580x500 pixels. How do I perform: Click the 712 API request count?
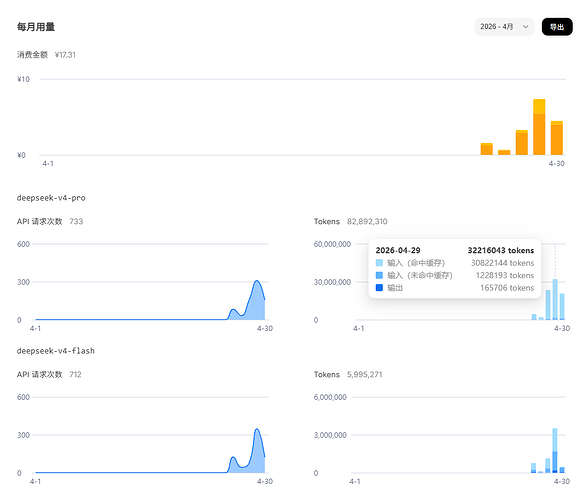point(75,374)
